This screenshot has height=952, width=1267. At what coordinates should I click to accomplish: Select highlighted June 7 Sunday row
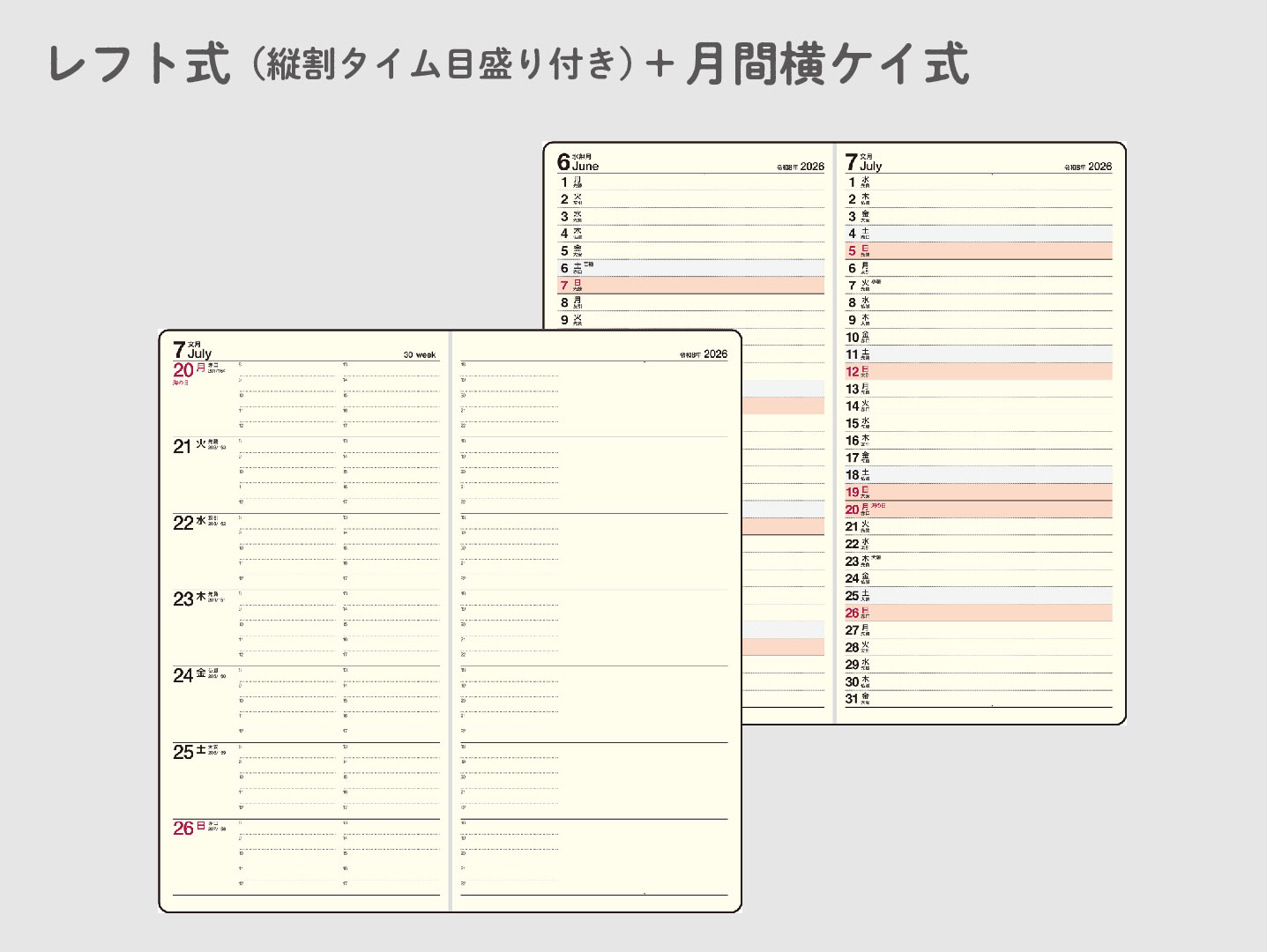tap(690, 286)
